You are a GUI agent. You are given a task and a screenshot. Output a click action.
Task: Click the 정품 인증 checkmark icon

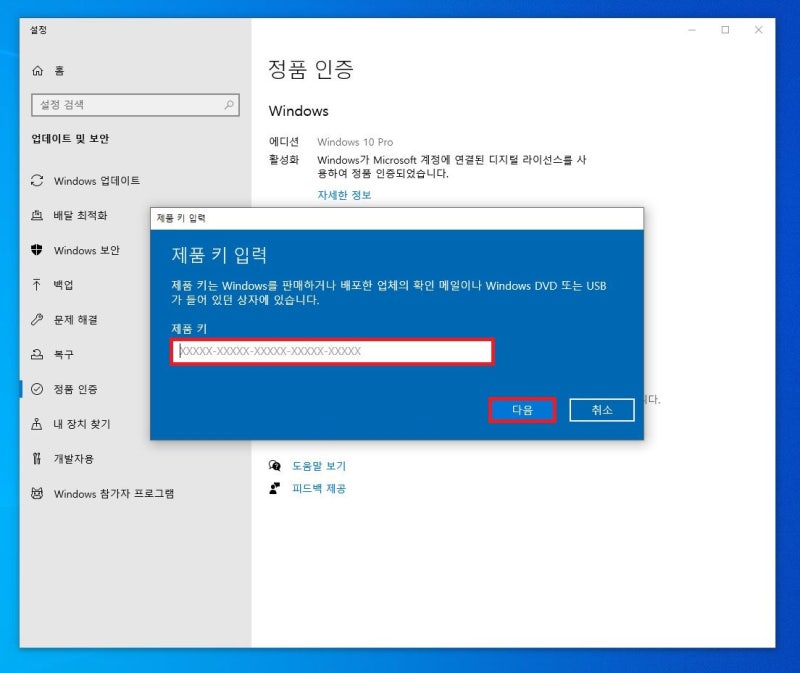click(x=37, y=389)
